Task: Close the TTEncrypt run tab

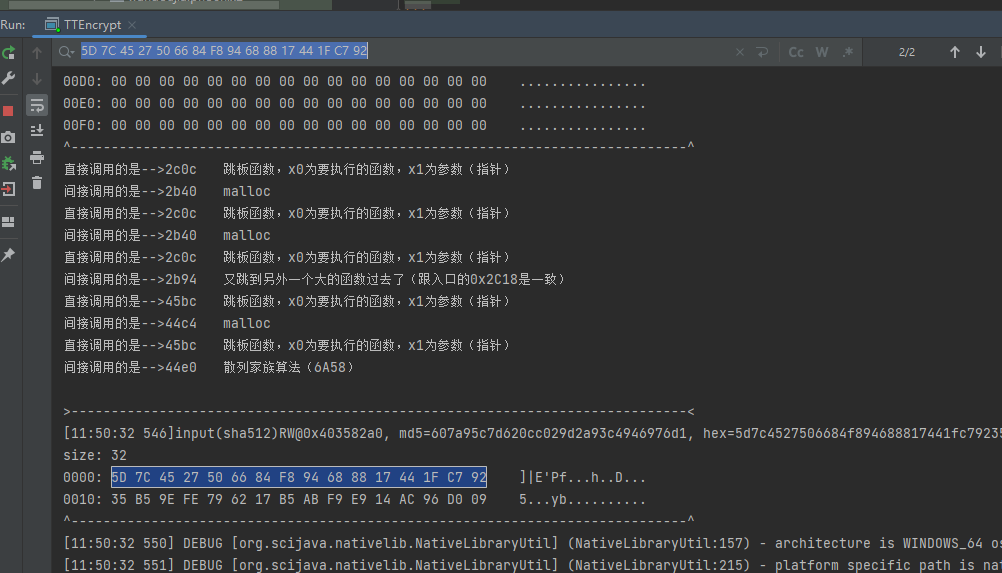Action: click(132, 25)
